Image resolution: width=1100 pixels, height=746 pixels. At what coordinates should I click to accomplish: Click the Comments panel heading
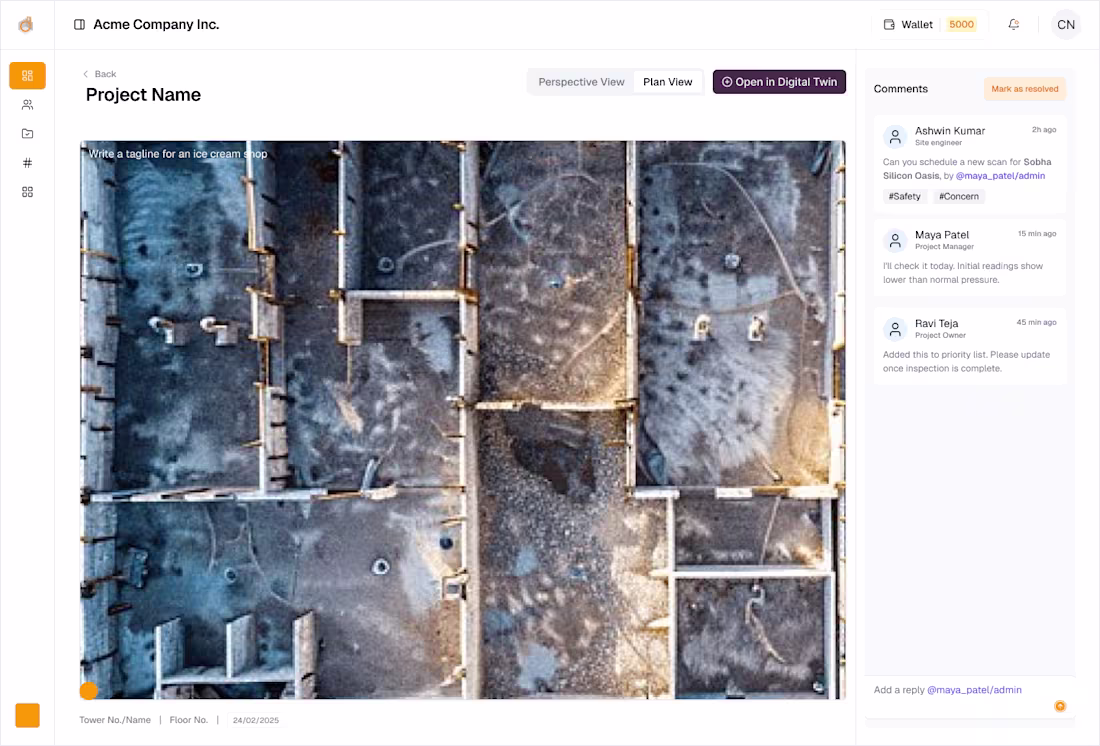tap(900, 89)
